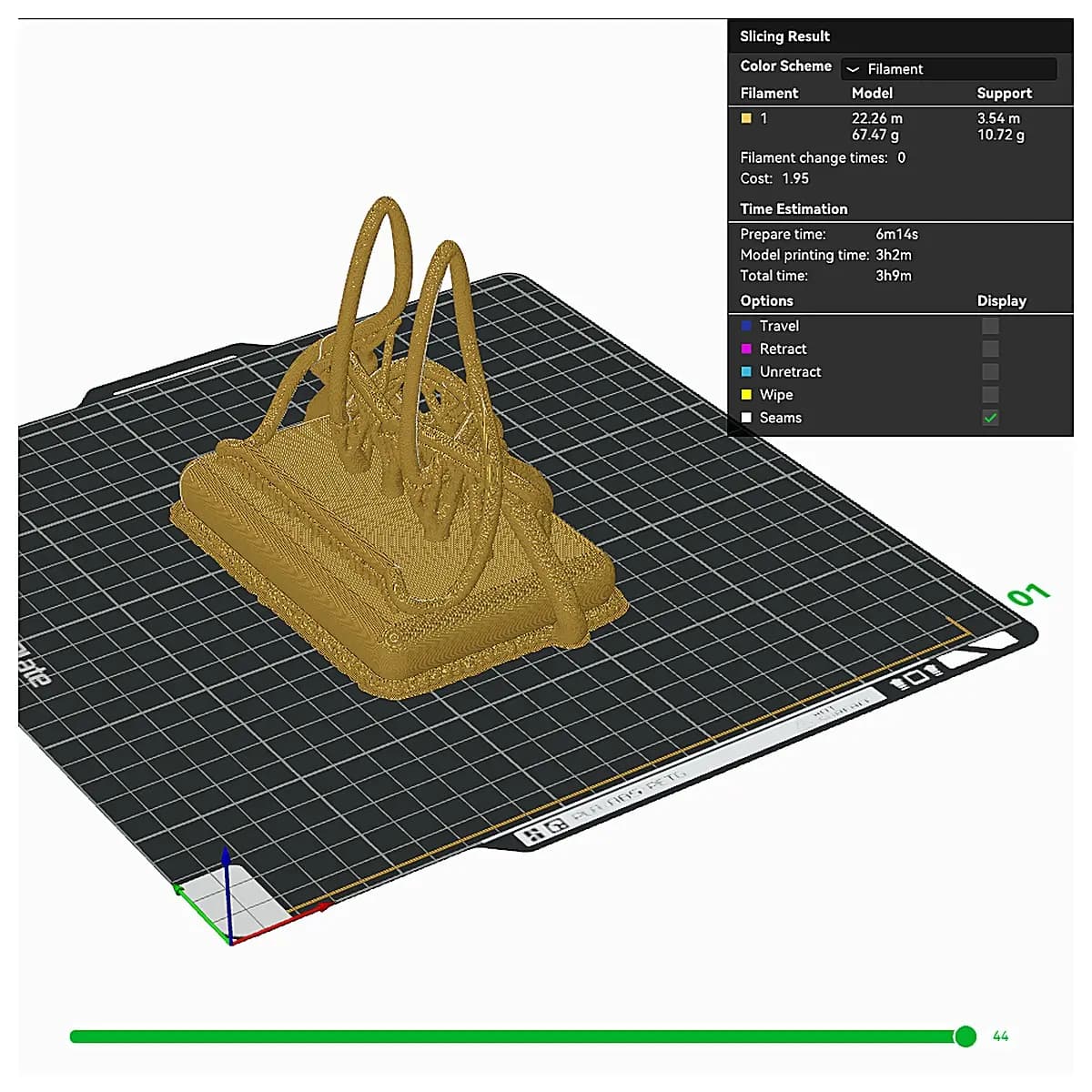Click the white Seams legend square
The height and width of the screenshot is (1092, 1092).
(746, 418)
